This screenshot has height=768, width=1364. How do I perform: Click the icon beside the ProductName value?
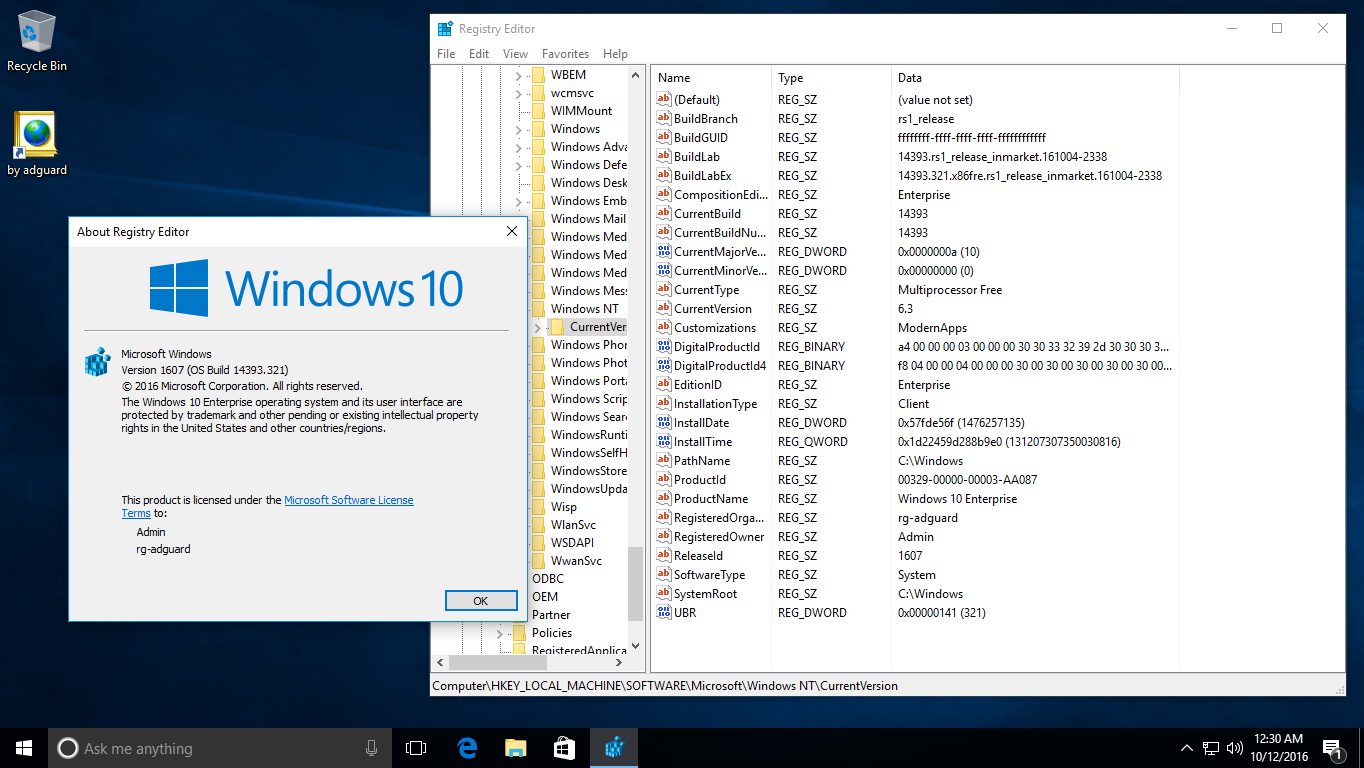coord(664,498)
